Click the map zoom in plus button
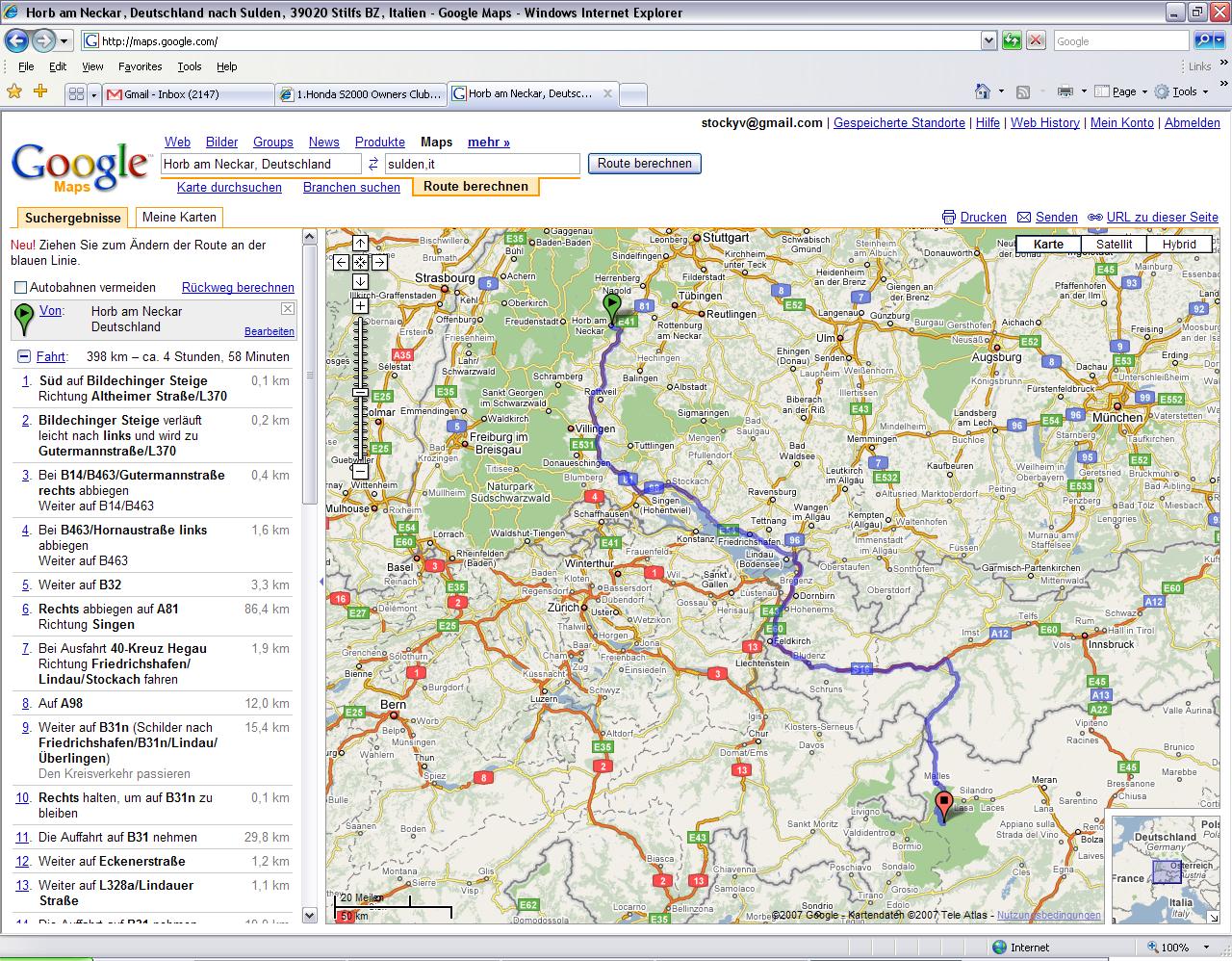Screen dimensions: 1232x961 [360, 306]
